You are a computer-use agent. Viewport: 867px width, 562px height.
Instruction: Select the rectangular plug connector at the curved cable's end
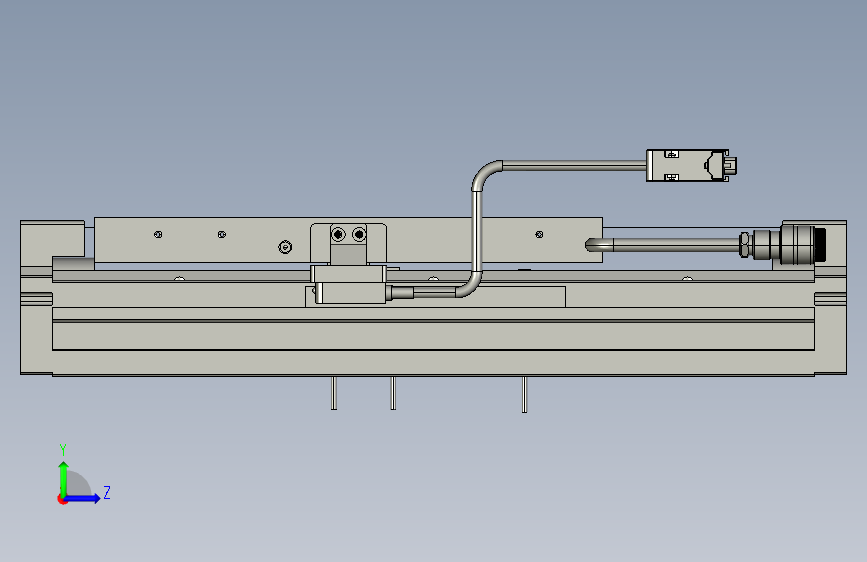click(x=691, y=165)
